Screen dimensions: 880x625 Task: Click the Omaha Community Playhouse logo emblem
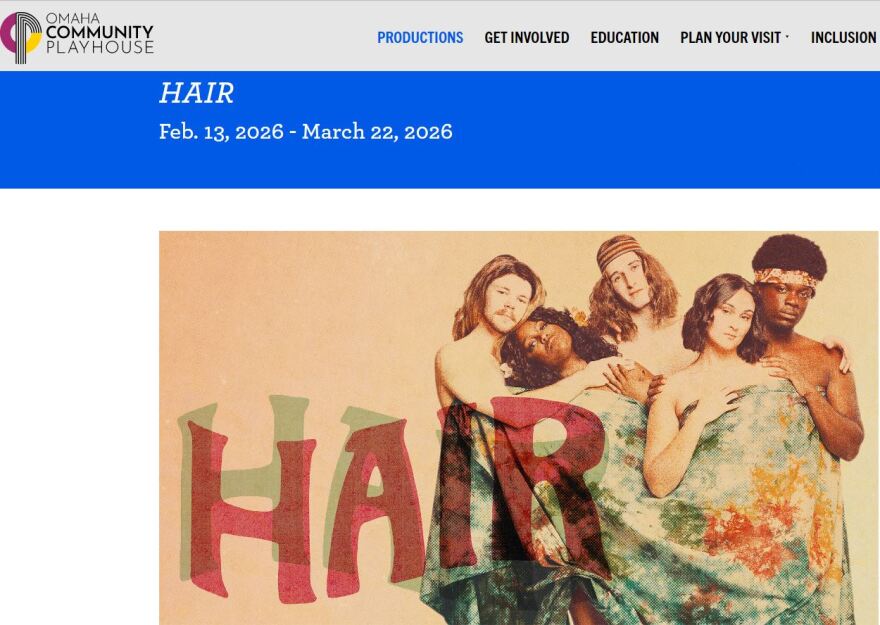(21, 38)
